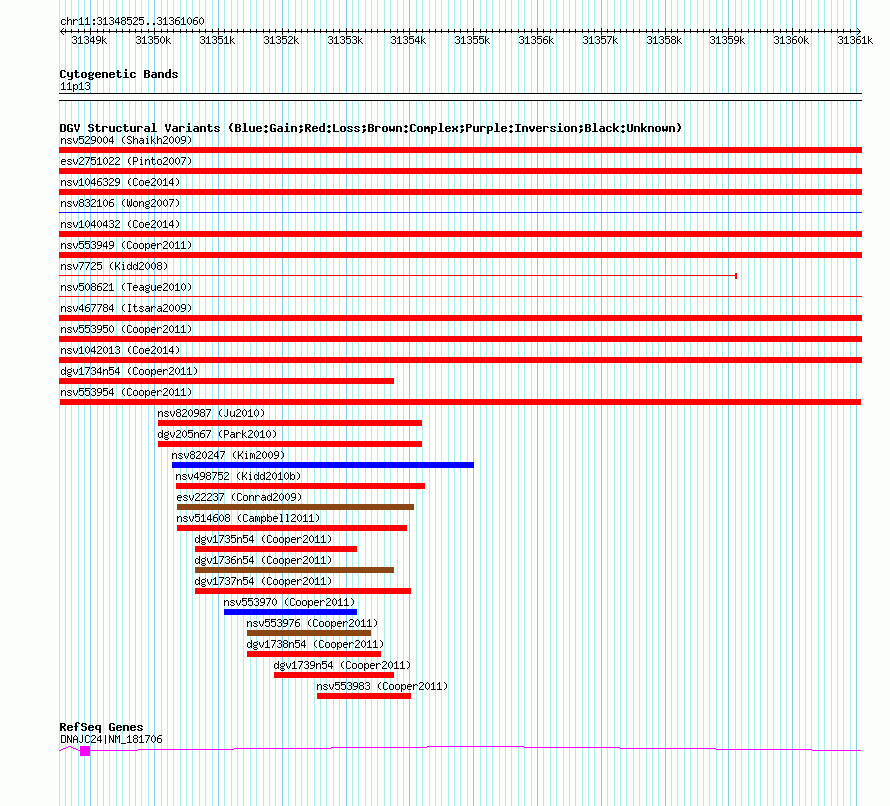This screenshot has height=806, width=890.
Task: Select the esv2751022 (Pinto2007) label
Action: (126, 161)
